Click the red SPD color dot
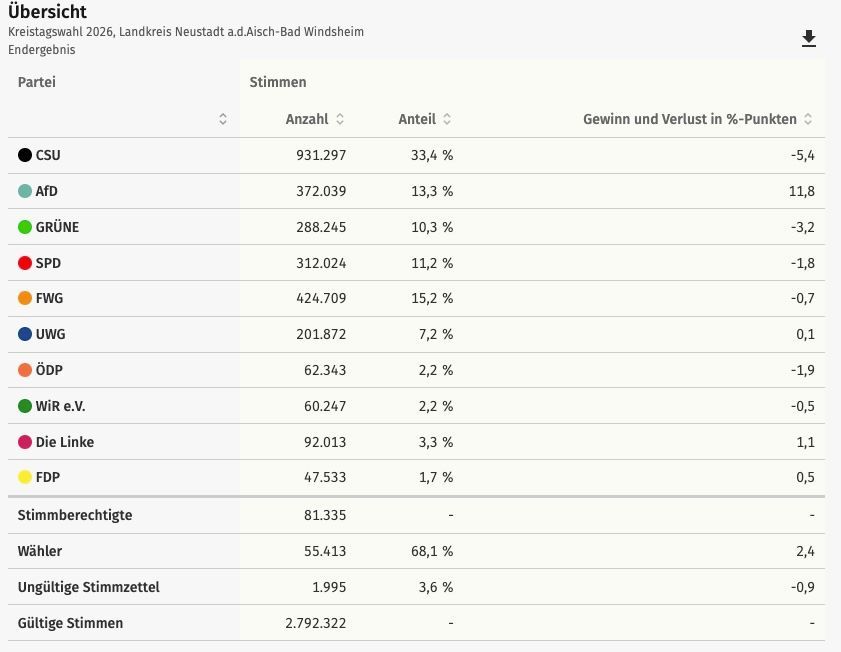 click(x=25, y=263)
